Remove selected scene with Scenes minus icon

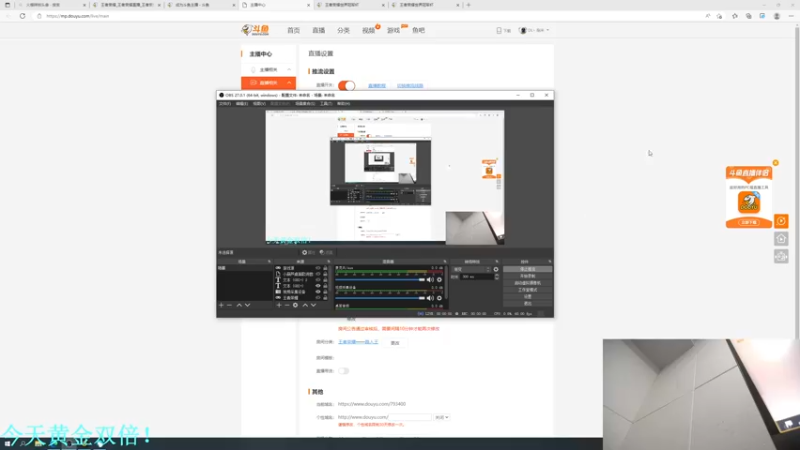coord(229,305)
